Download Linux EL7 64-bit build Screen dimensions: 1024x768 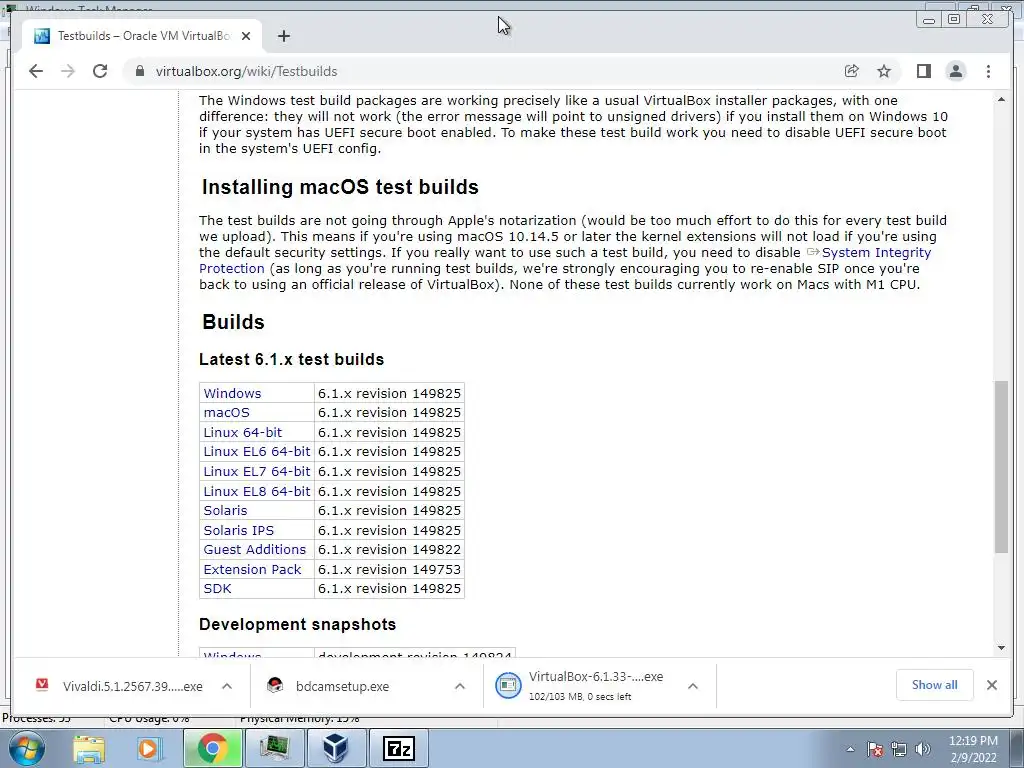pyautogui.click(x=257, y=471)
